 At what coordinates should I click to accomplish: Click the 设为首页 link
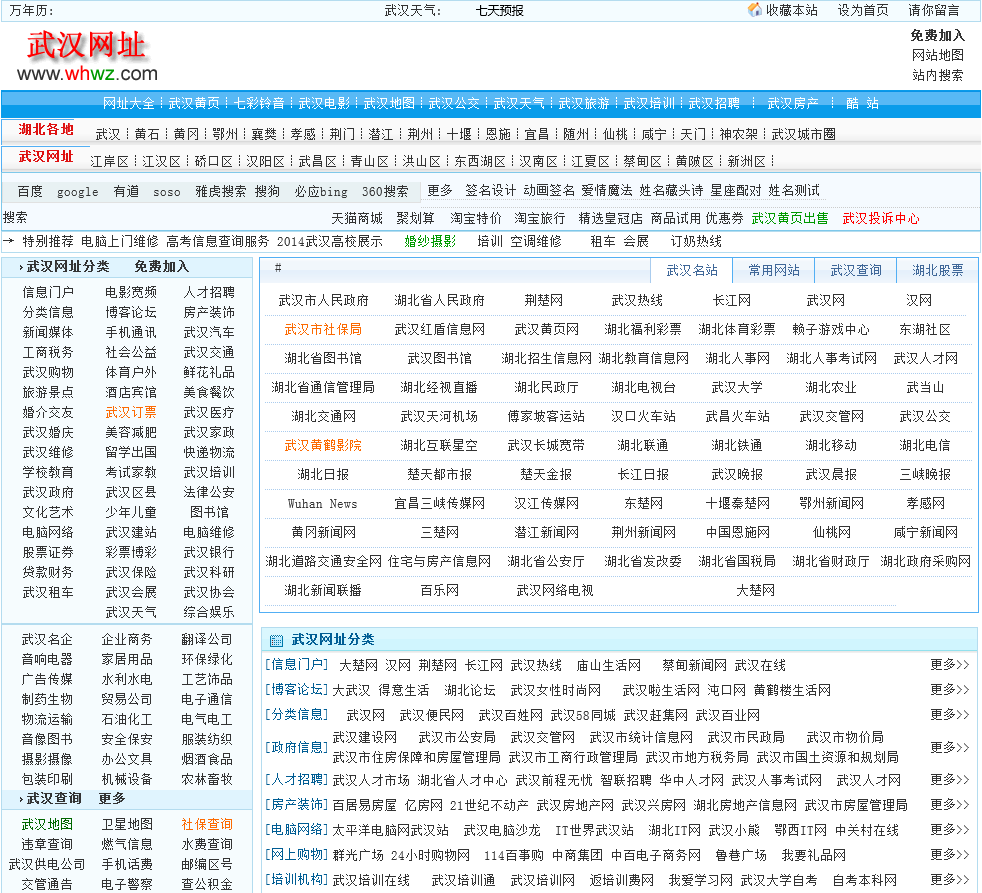pyautogui.click(x=863, y=10)
